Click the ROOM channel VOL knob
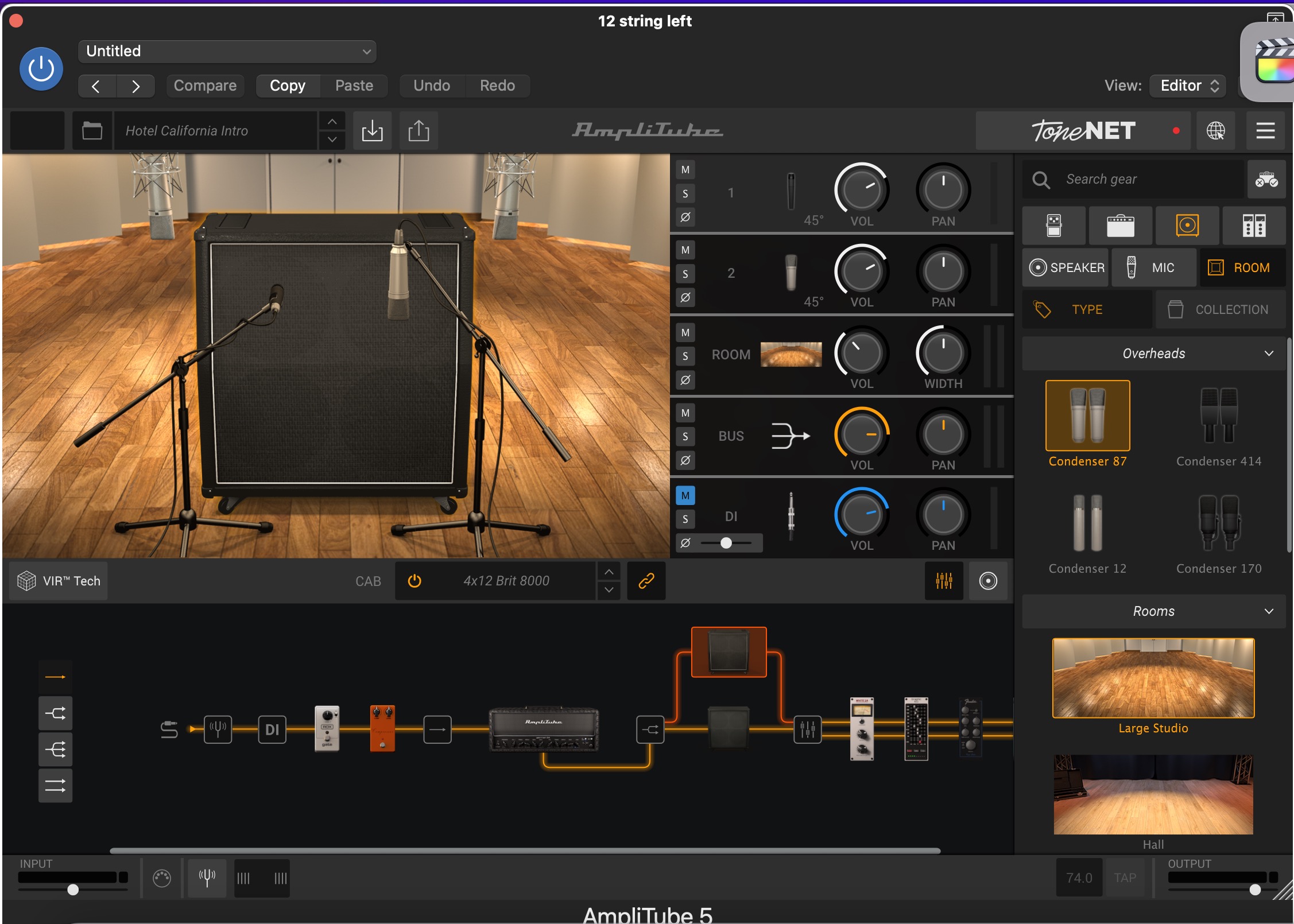1294x924 pixels. tap(862, 352)
